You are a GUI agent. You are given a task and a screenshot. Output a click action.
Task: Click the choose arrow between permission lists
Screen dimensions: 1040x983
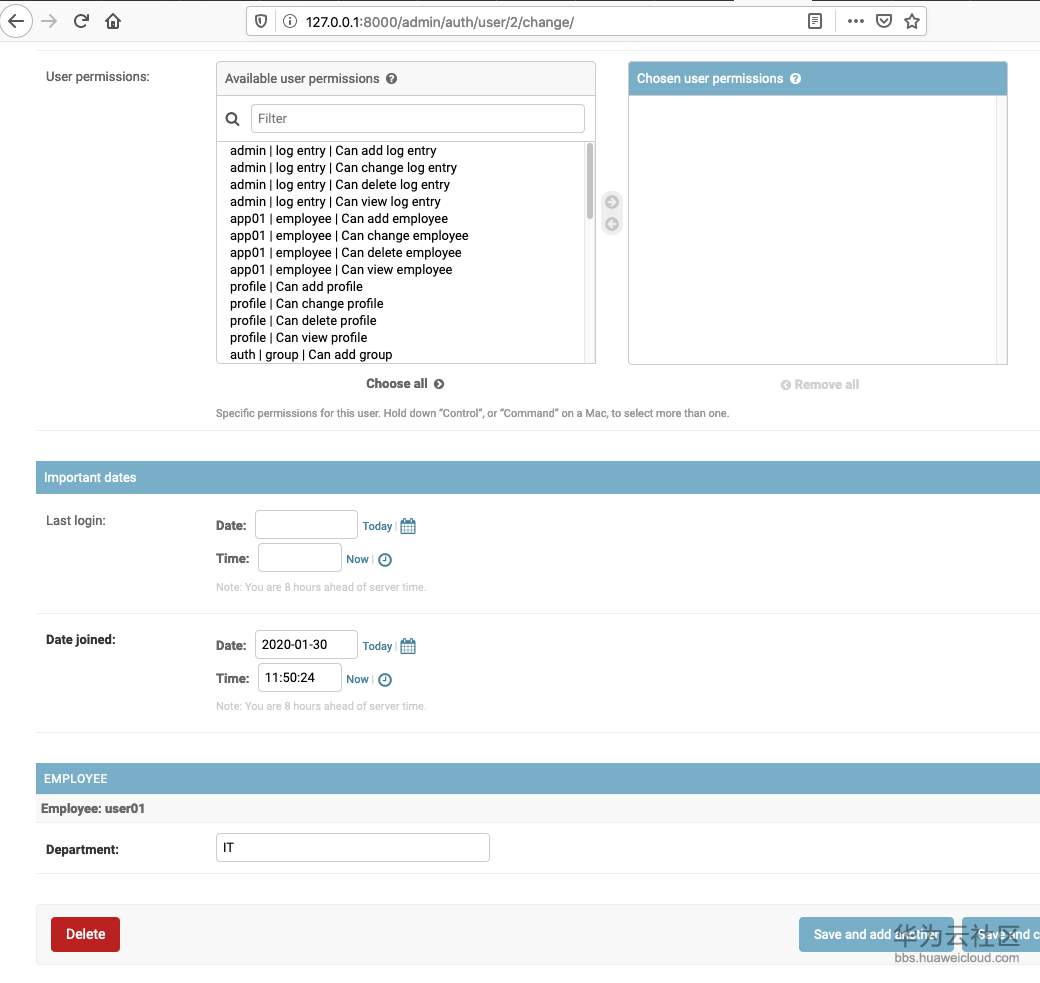tap(612, 202)
